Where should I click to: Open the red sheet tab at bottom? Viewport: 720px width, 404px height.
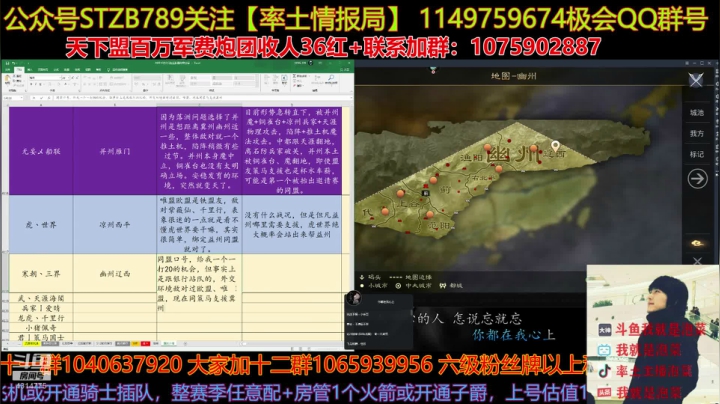click(146, 343)
